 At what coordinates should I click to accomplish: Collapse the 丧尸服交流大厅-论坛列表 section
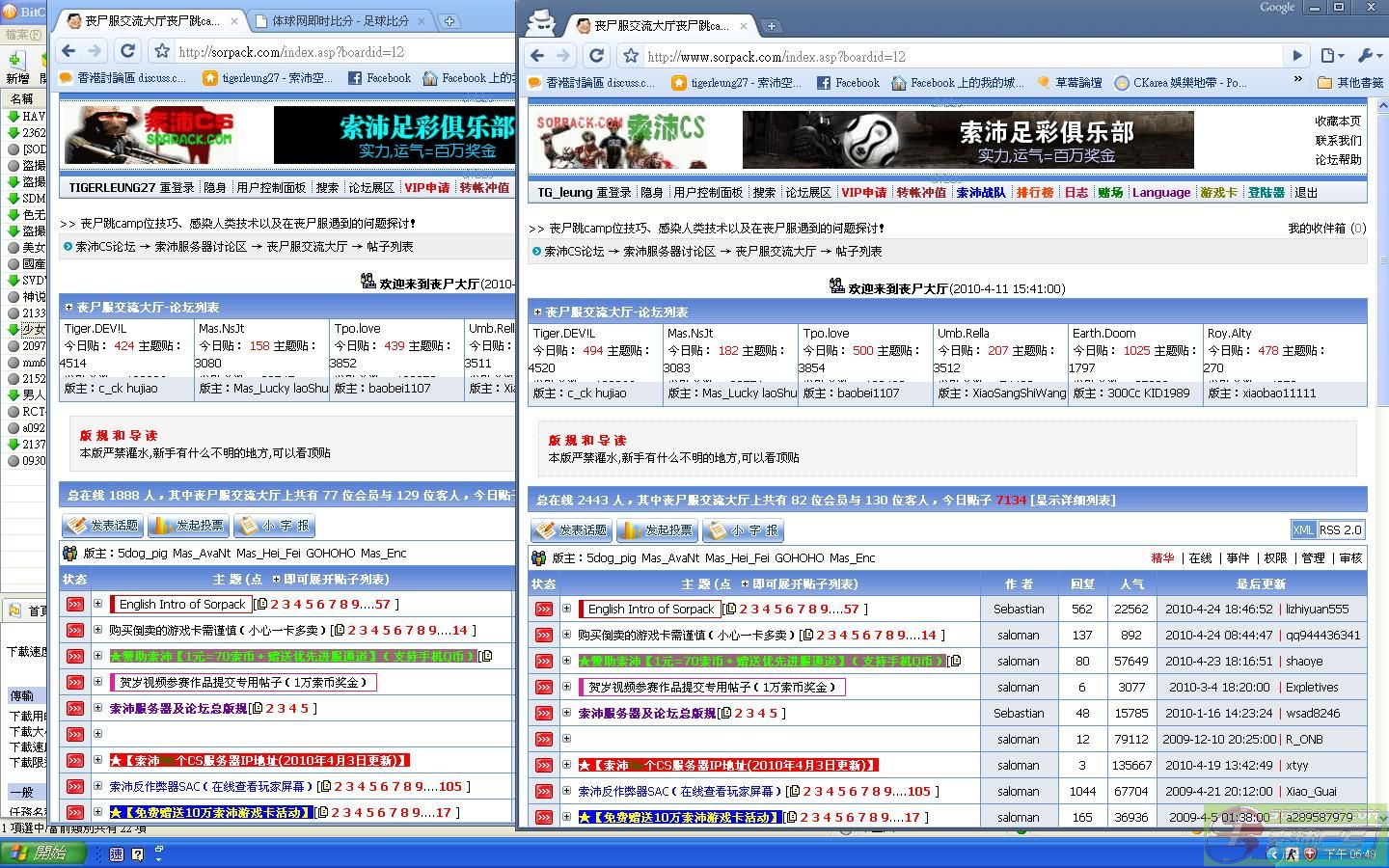pos(538,312)
